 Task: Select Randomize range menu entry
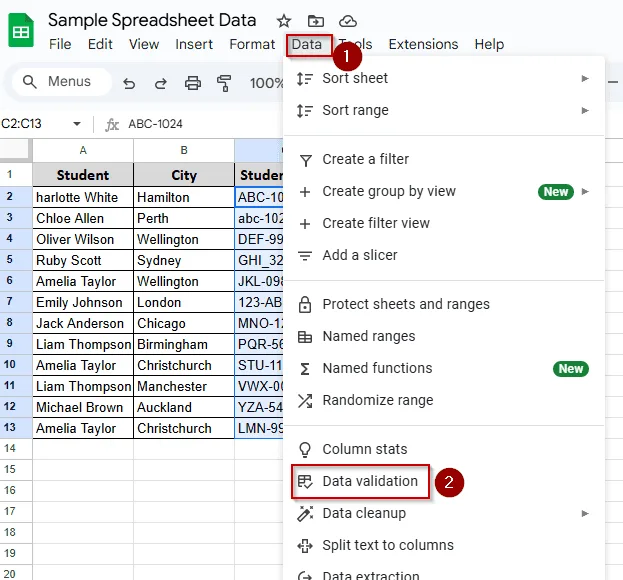click(x=444, y=400)
